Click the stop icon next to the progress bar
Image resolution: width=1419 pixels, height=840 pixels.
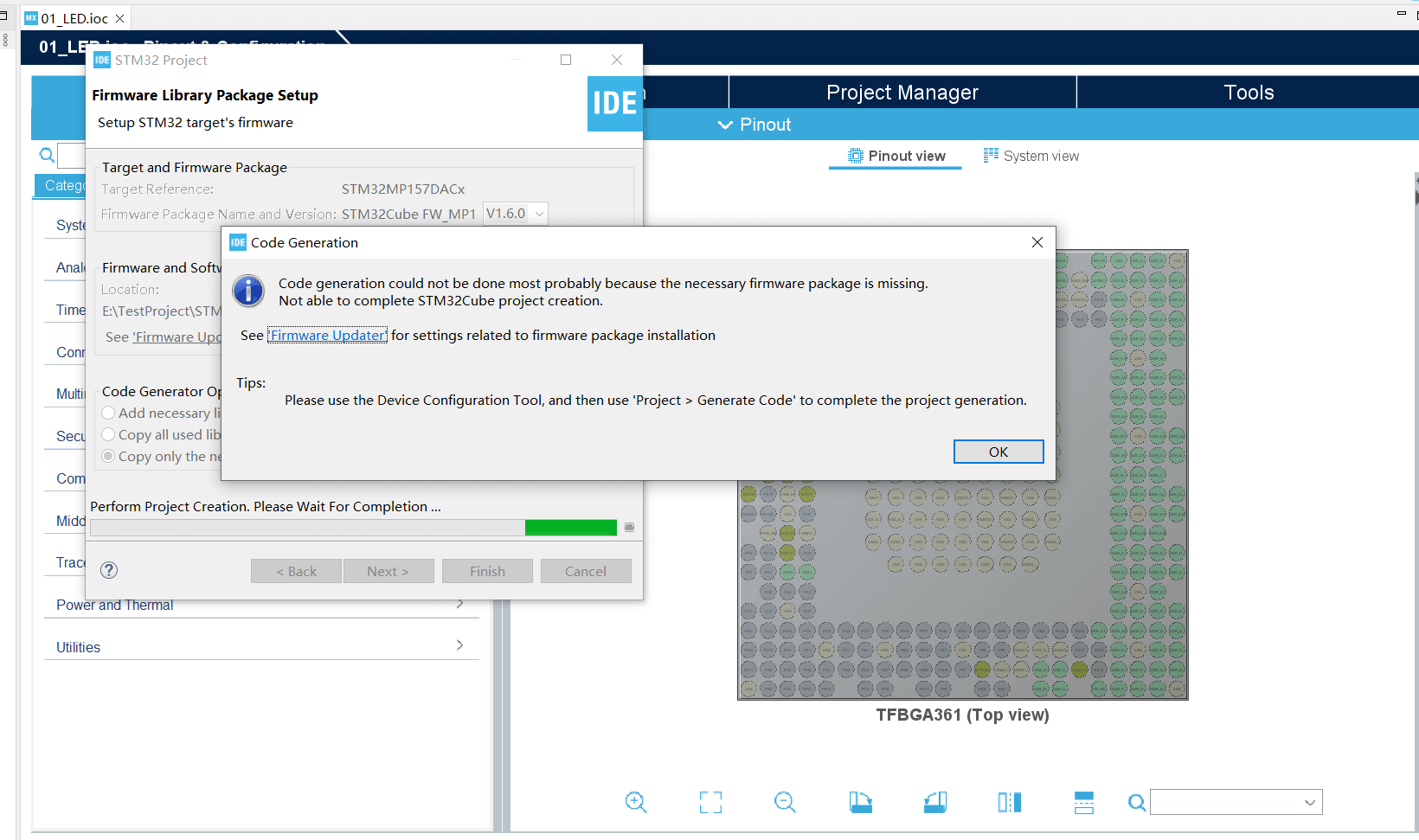629,528
